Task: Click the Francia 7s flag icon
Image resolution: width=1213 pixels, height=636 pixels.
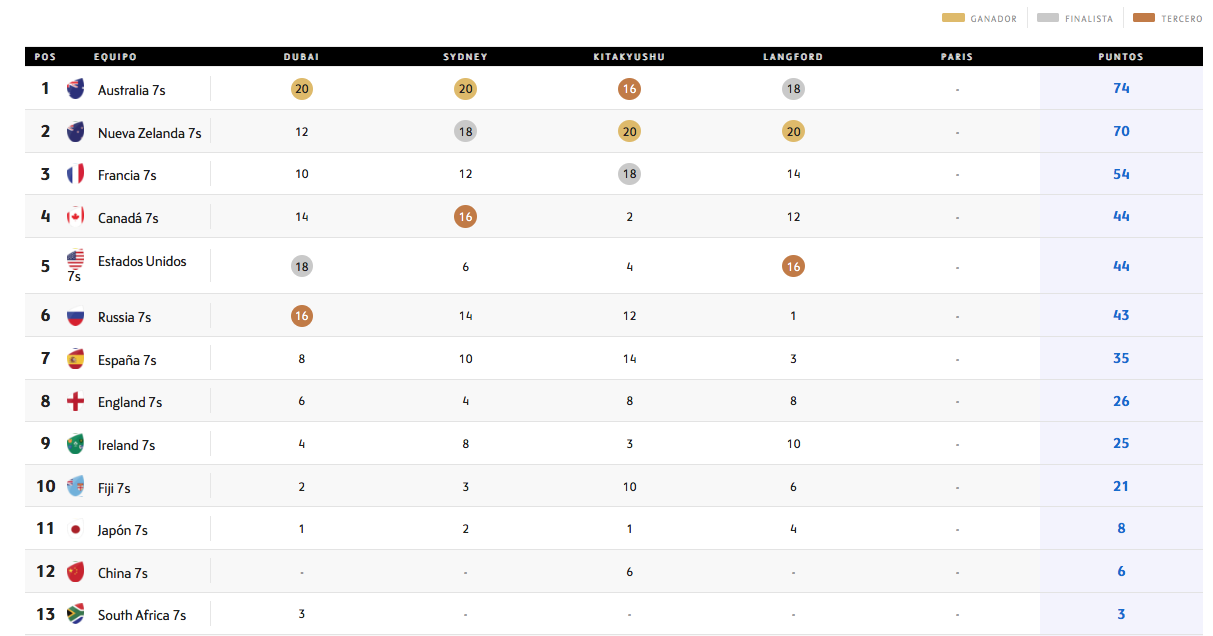Action: (x=75, y=174)
